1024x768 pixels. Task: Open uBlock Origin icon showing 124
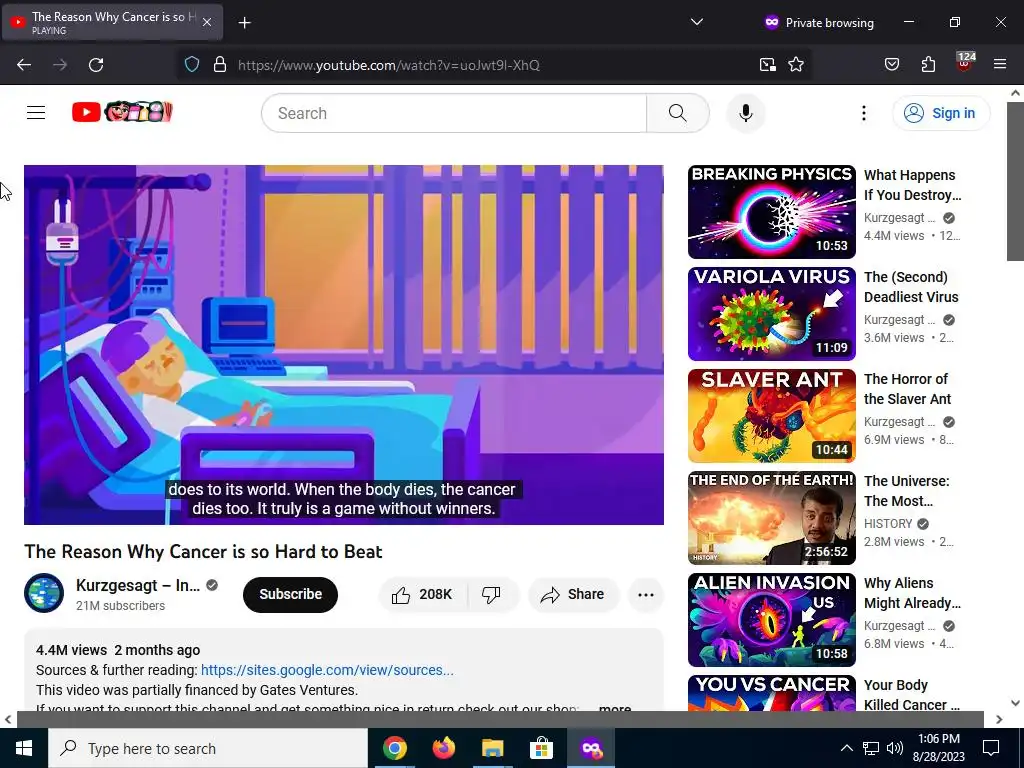click(964, 63)
